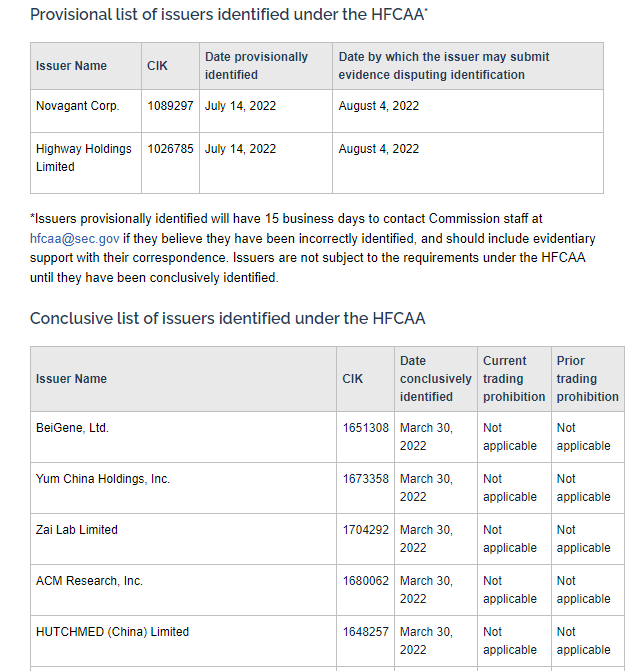The width and height of the screenshot is (644, 671).
Task: Click the Zai Lab Limited entry
Action: point(77,530)
